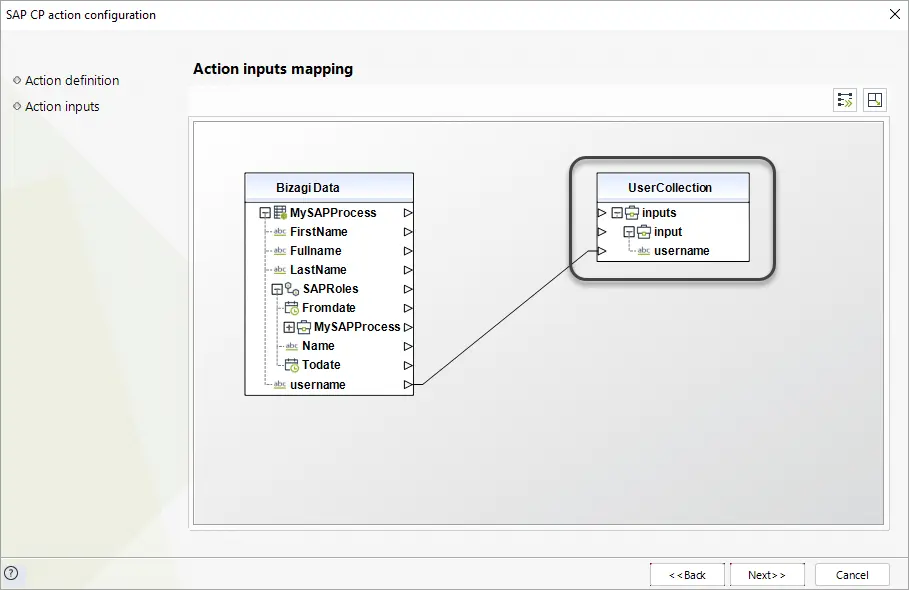Screen dimensions: 909x590
Task: Click the Next button
Action: tap(767, 575)
